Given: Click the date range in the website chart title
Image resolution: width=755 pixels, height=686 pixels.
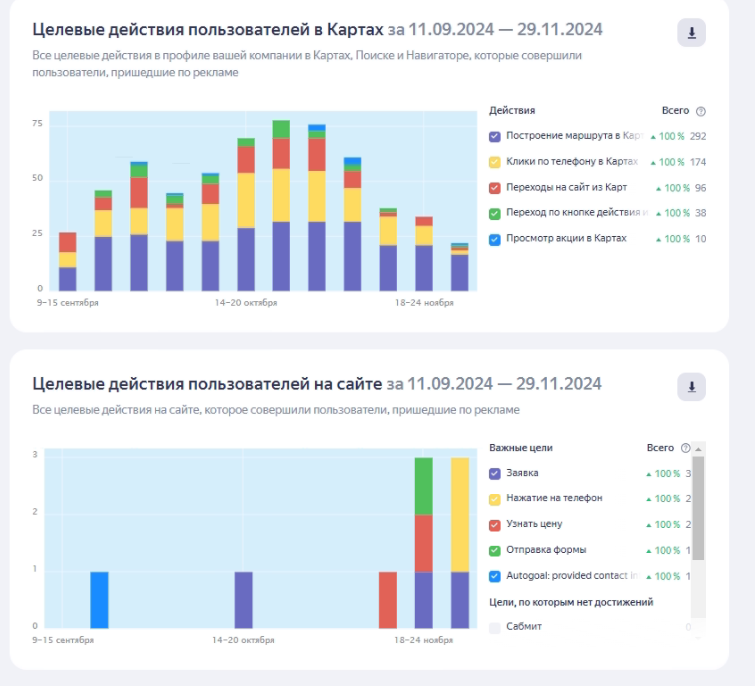Looking at the screenshot, I should click(494, 384).
